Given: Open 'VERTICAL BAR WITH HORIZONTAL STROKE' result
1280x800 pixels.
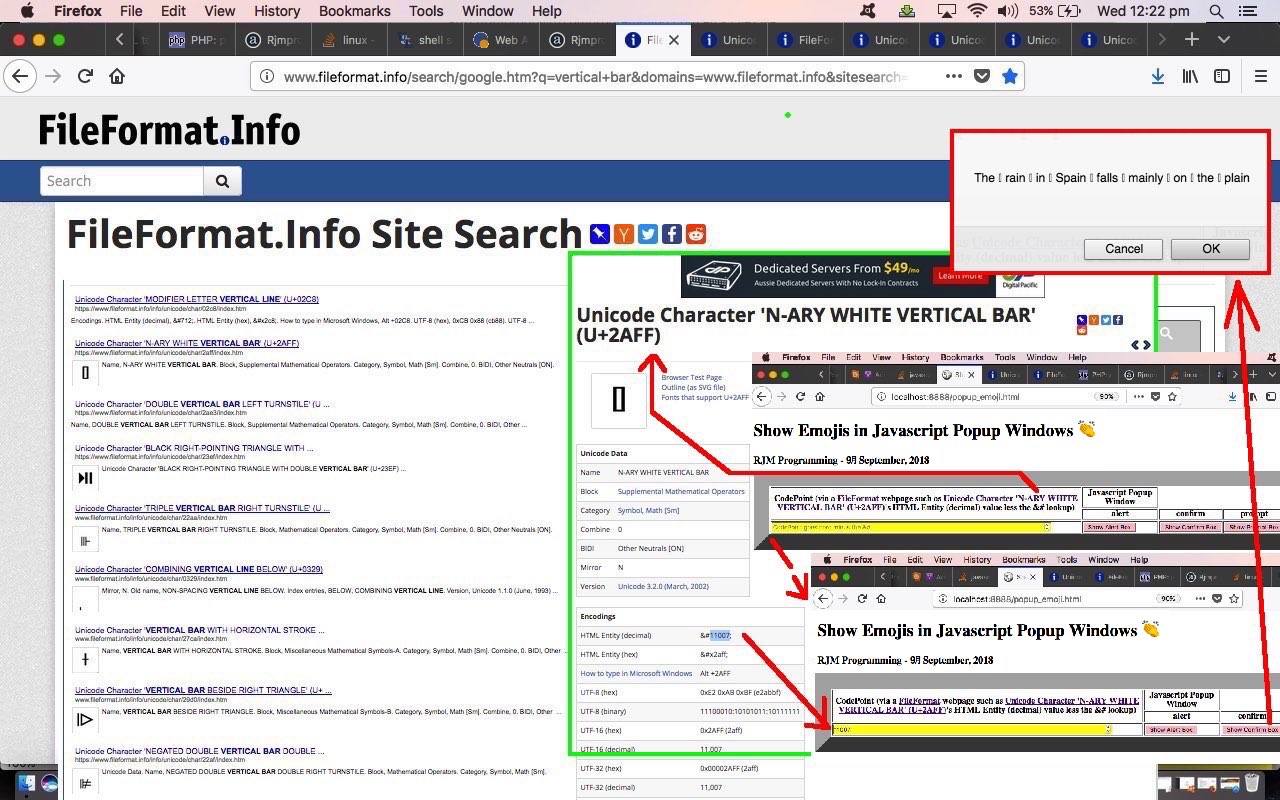Looking at the screenshot, I should point(199,631).
